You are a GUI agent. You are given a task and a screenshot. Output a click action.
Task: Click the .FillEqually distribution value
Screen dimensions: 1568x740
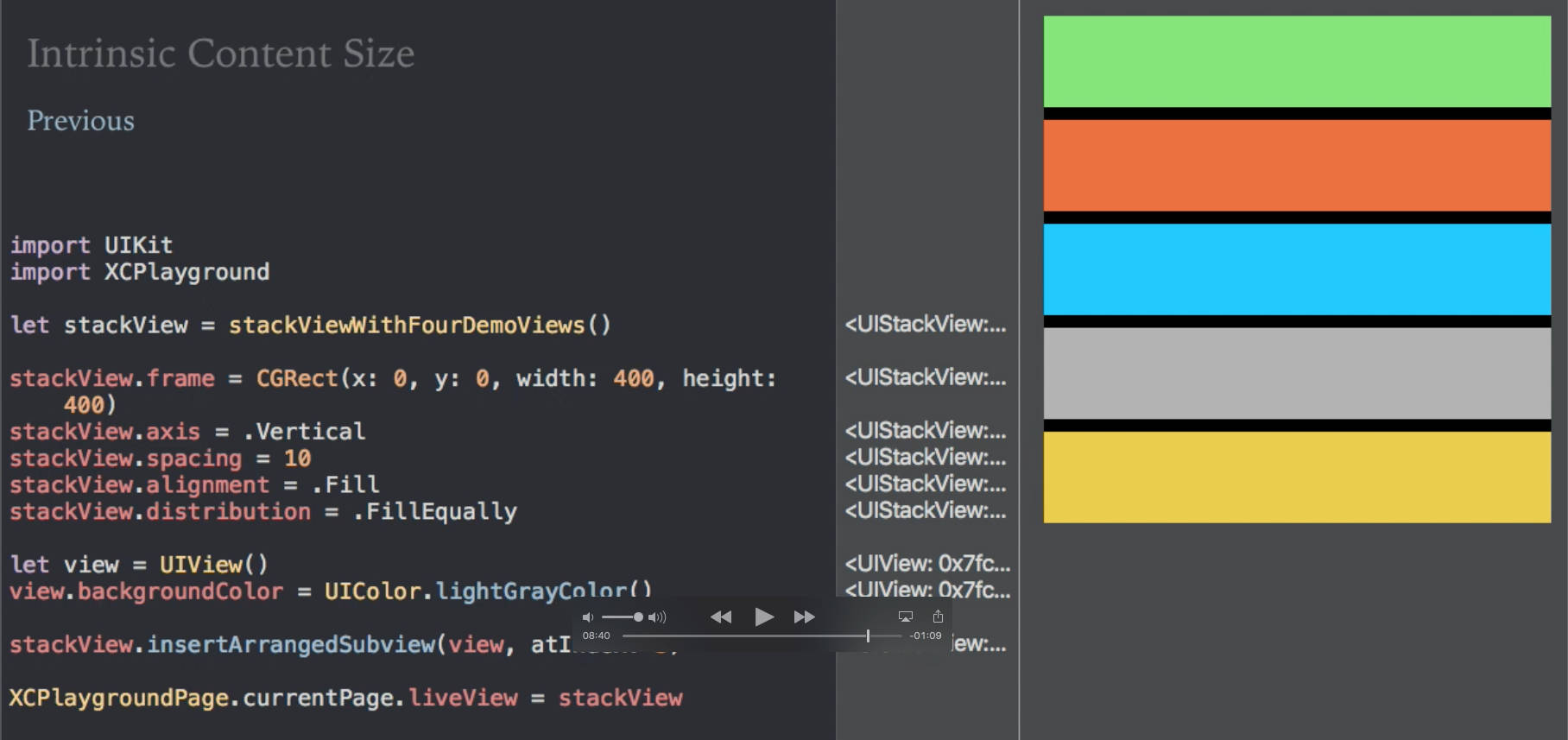(434, 512)
